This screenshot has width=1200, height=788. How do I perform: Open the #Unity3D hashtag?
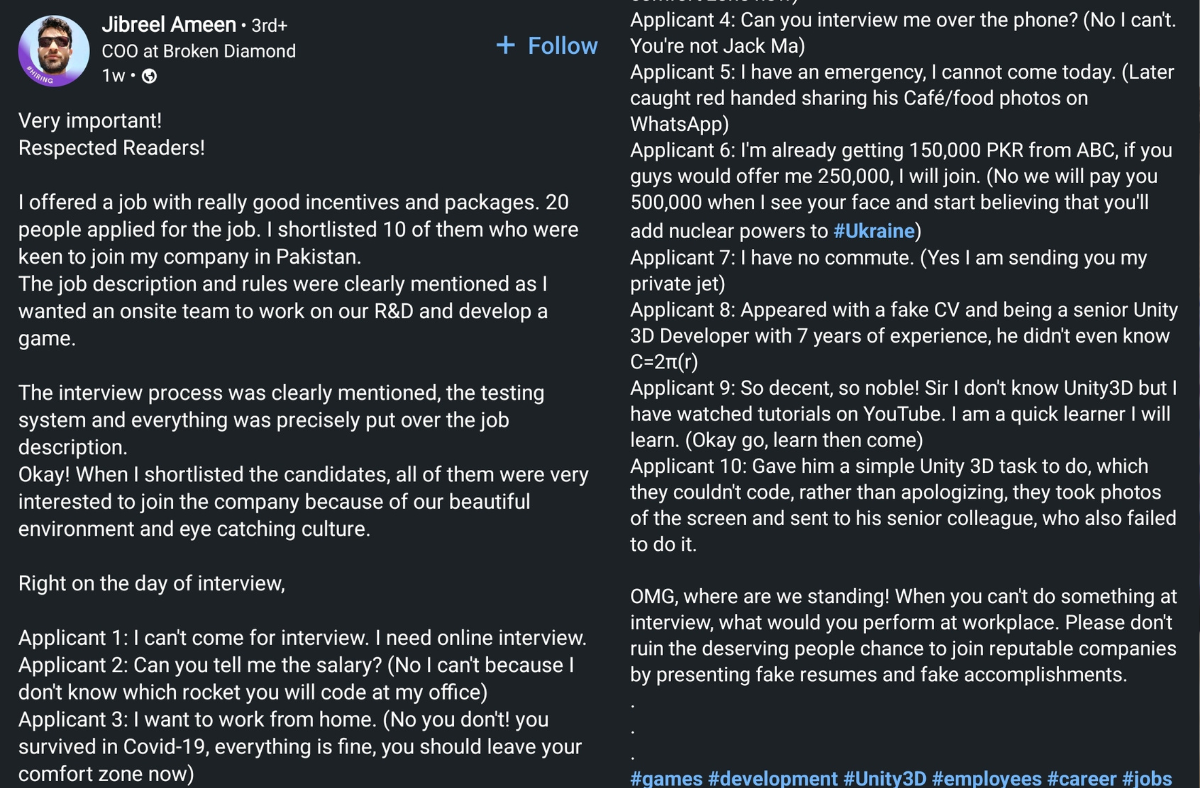[885, 778]
